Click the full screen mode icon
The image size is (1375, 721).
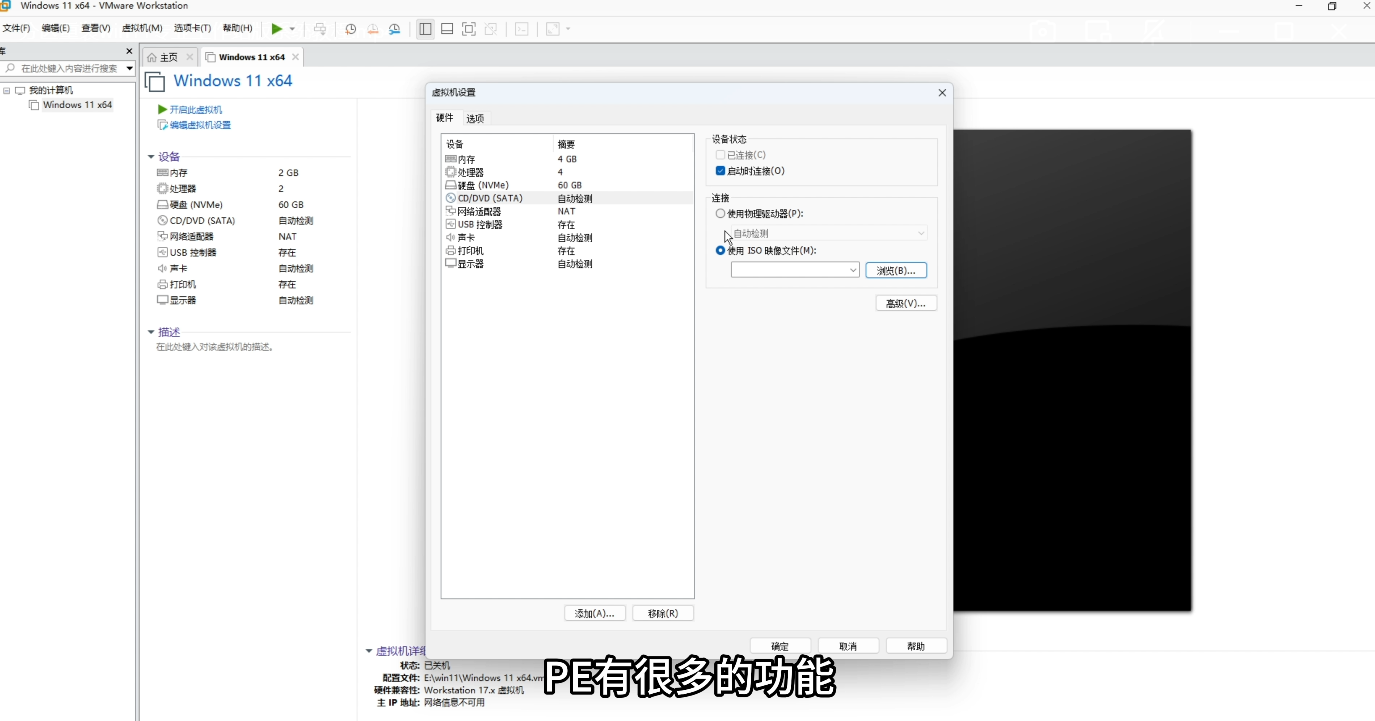click(x=469, y=29)
